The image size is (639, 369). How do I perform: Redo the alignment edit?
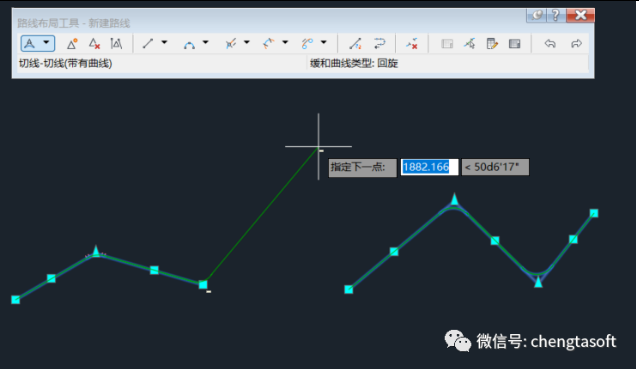pyautogui.click(x=576, y=43)
